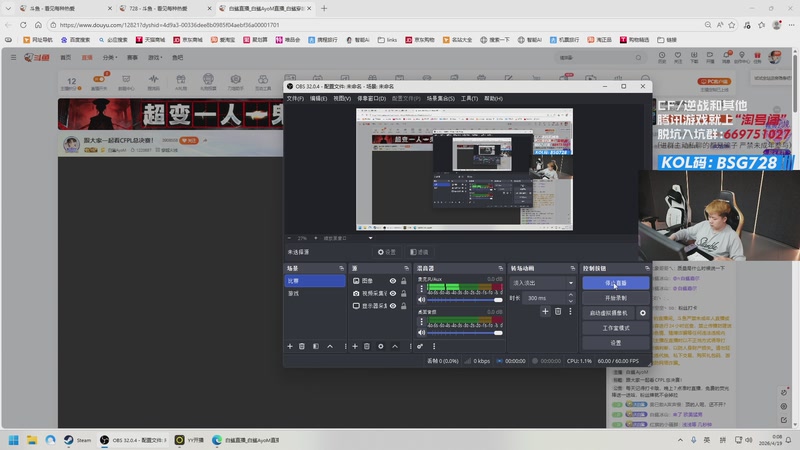Undock the Audio Mixer panel with its float icon

click(501, 268)
